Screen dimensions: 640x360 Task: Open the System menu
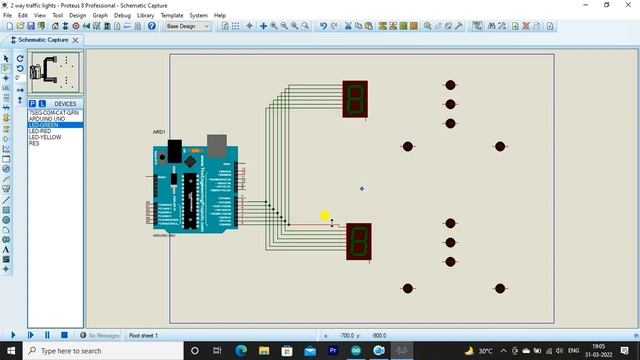click(x=198, y=16)
